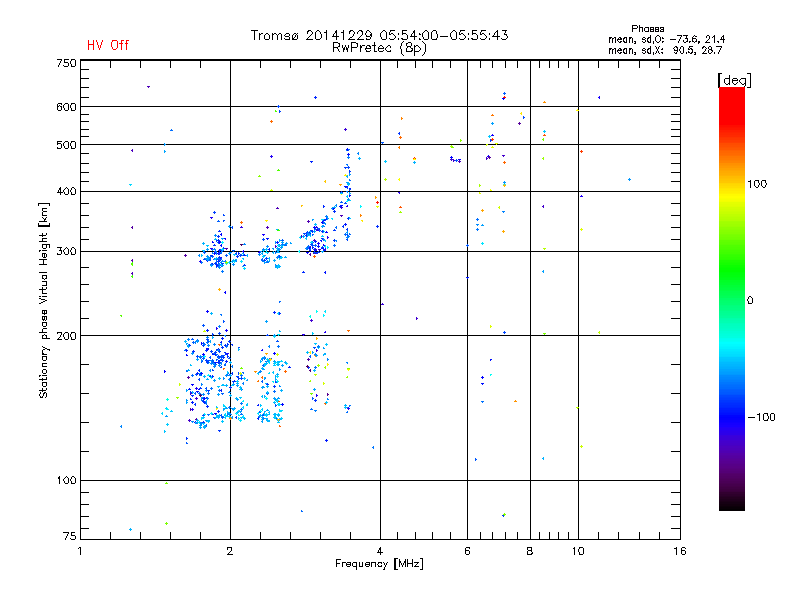Select the 'mean, sd,X: 90.5, 28.7' line
800x600 pixels.
pyautogui.click(x=665, y=50)
